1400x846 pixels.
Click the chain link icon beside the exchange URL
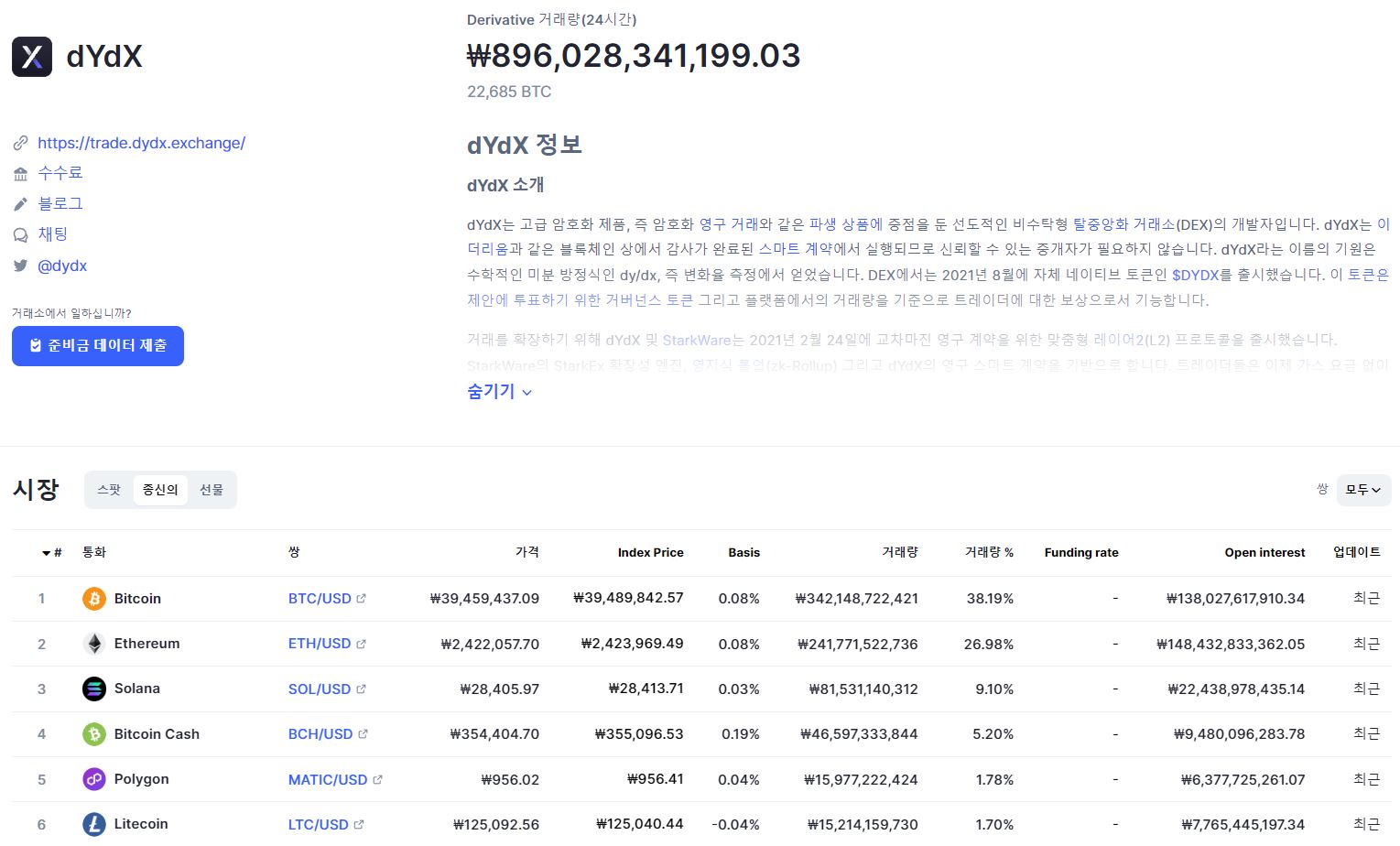coord(20,143)
